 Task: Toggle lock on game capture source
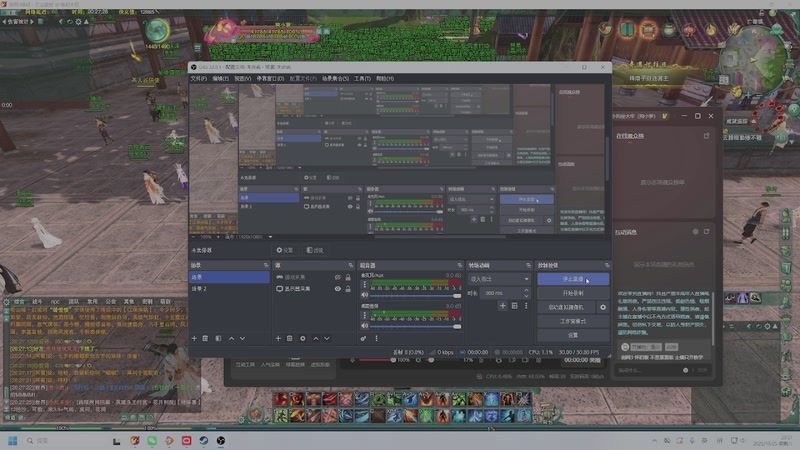coord(348,277)
